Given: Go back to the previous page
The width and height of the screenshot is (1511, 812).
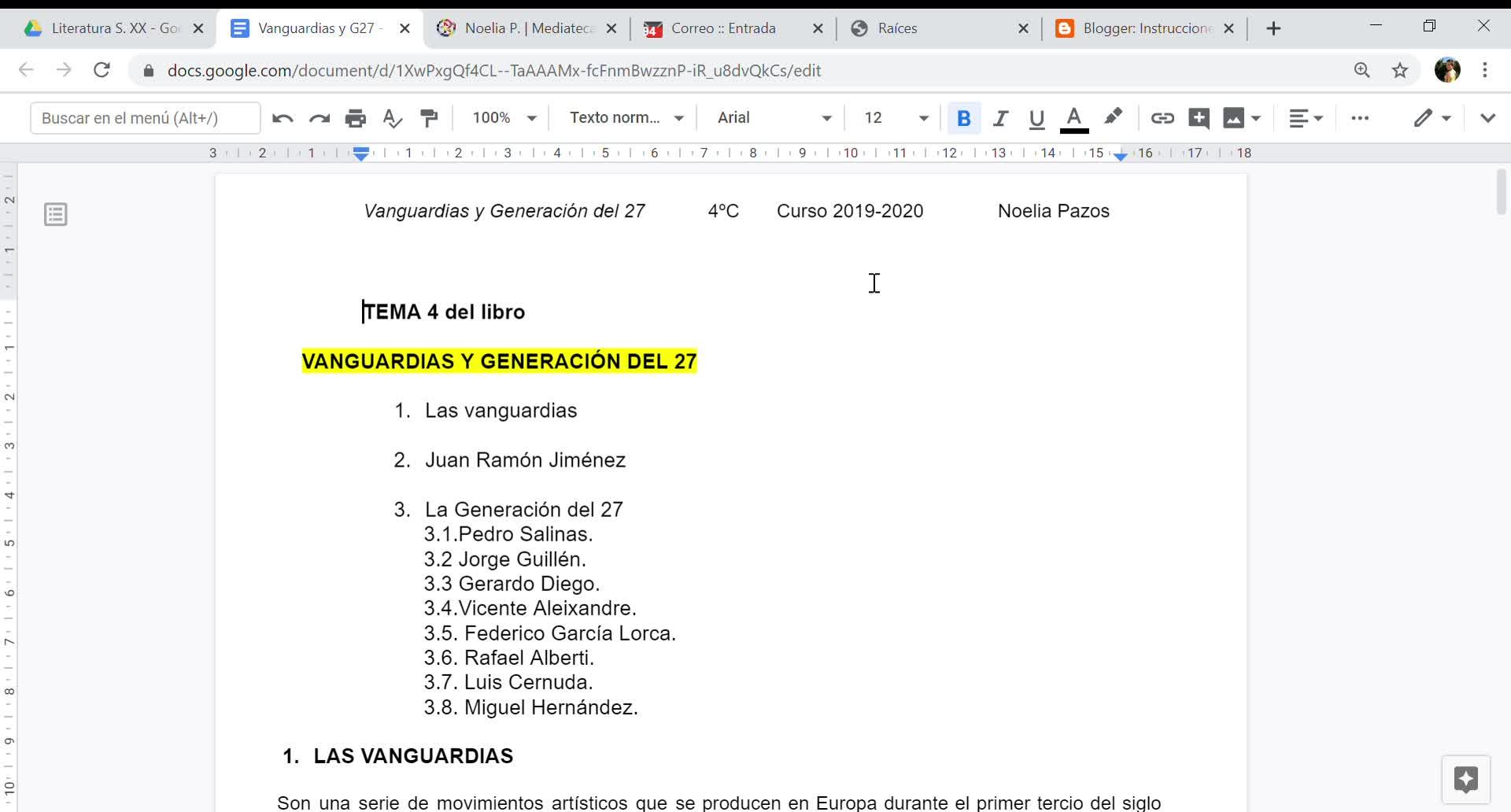Looking at the screenshot, I should tap(26, 70).
